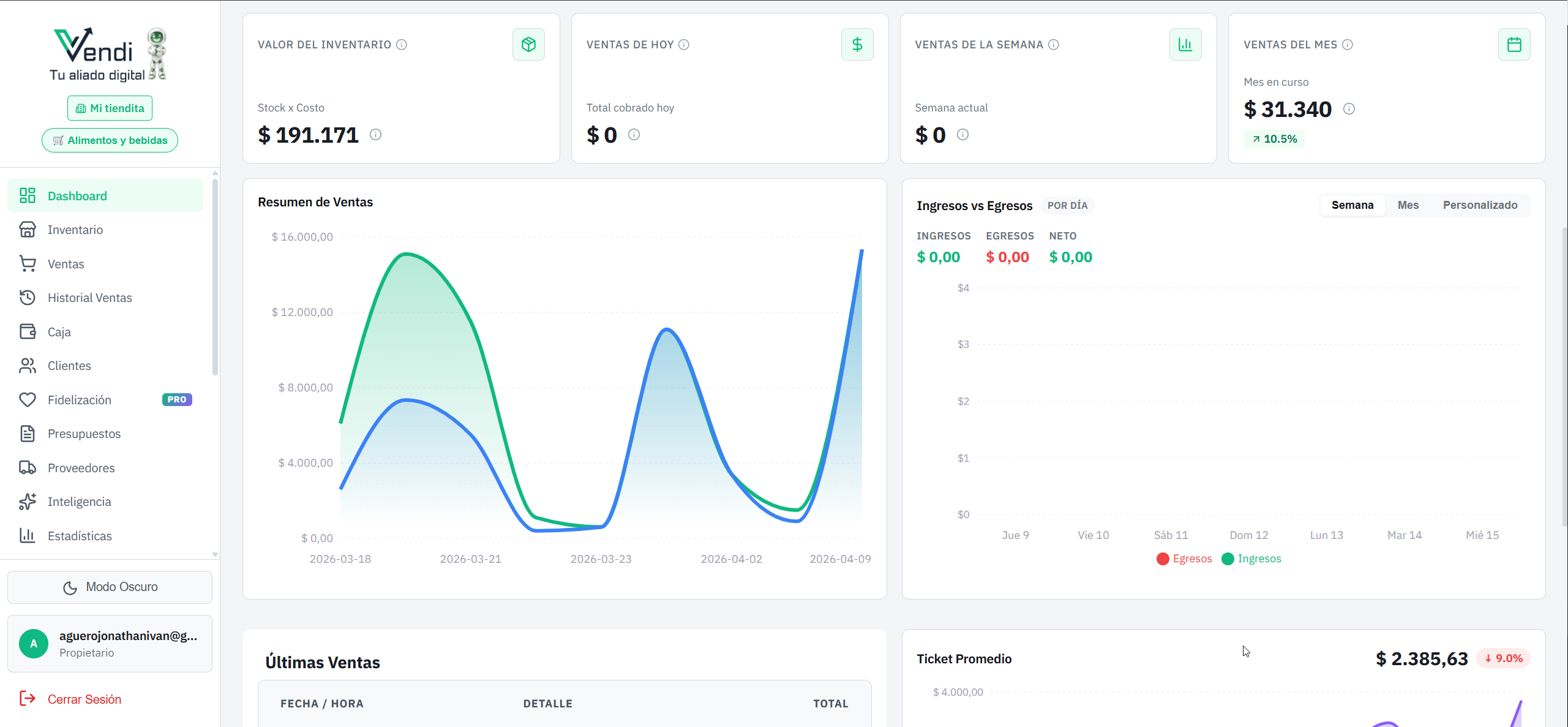
Task: Open the Alimentos y bebidas category selector
Action: [110, 140]
